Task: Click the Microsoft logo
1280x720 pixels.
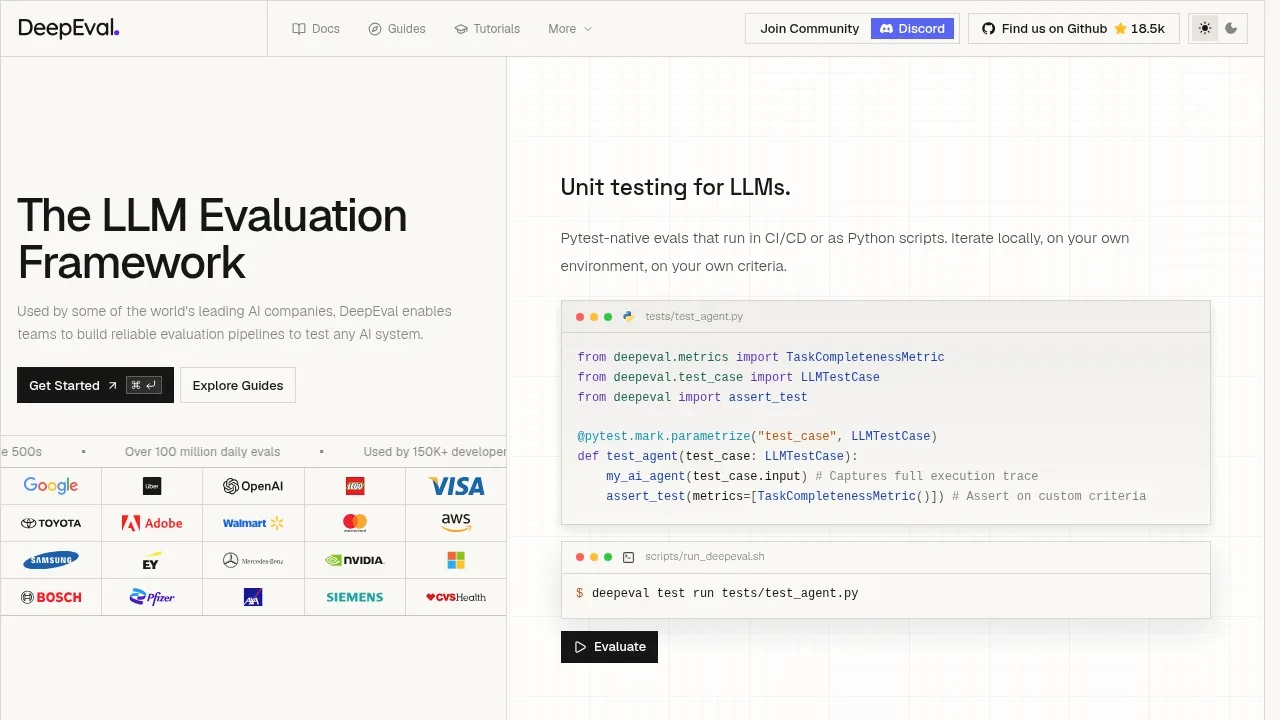Action: pyautogui.click(x=456, y=560)
